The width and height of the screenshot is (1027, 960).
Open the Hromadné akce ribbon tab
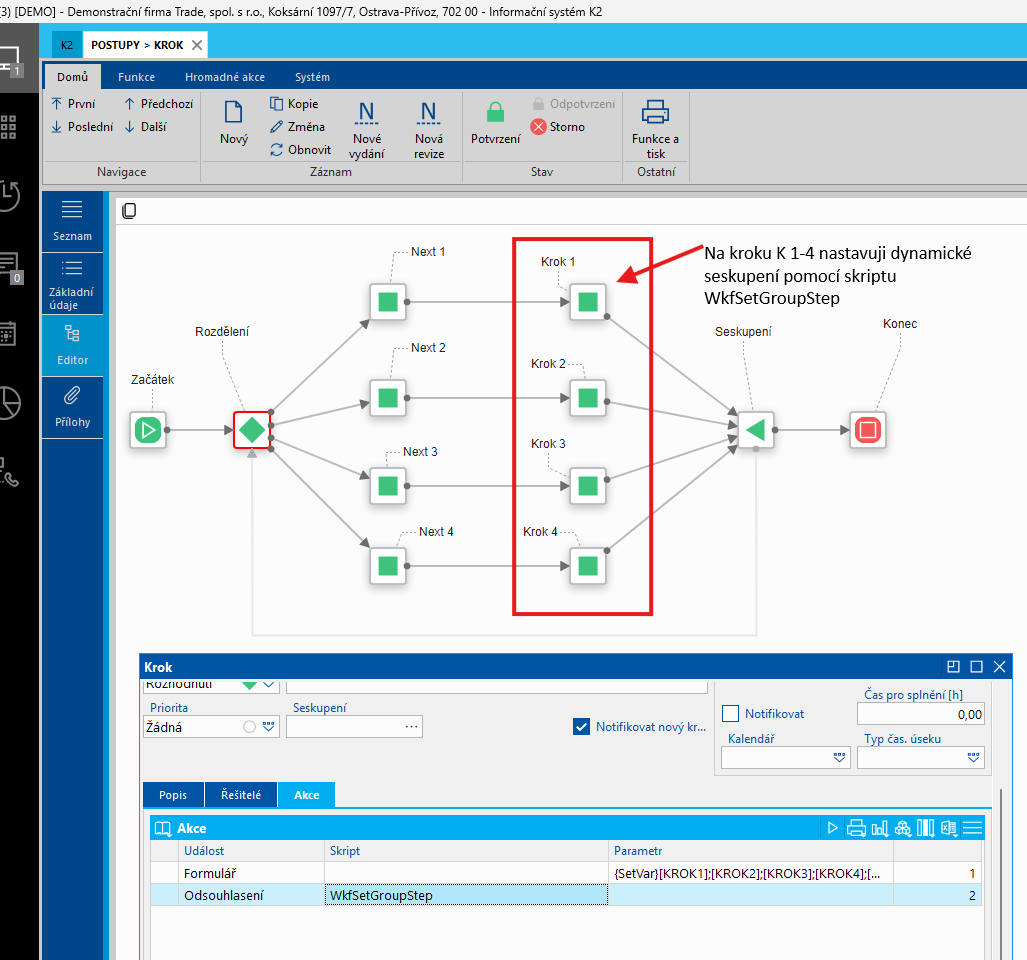(225, 77)
